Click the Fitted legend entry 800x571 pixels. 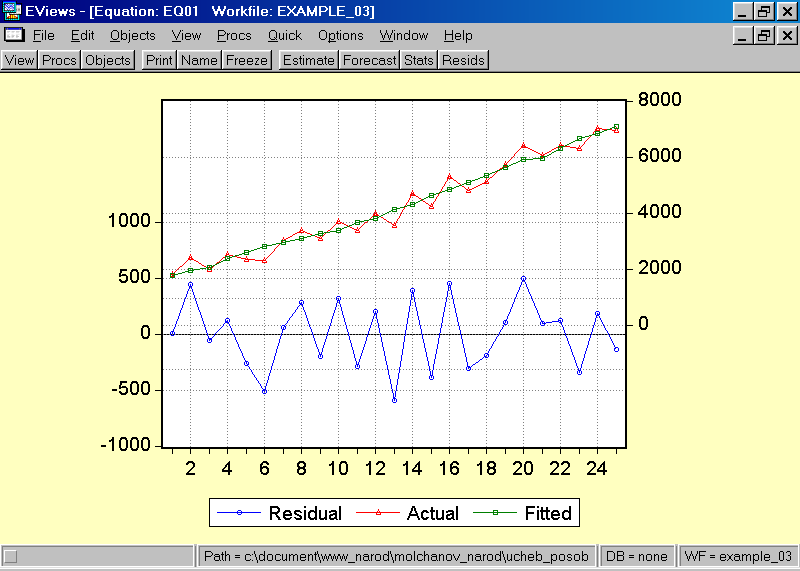[x=522, y=513]
